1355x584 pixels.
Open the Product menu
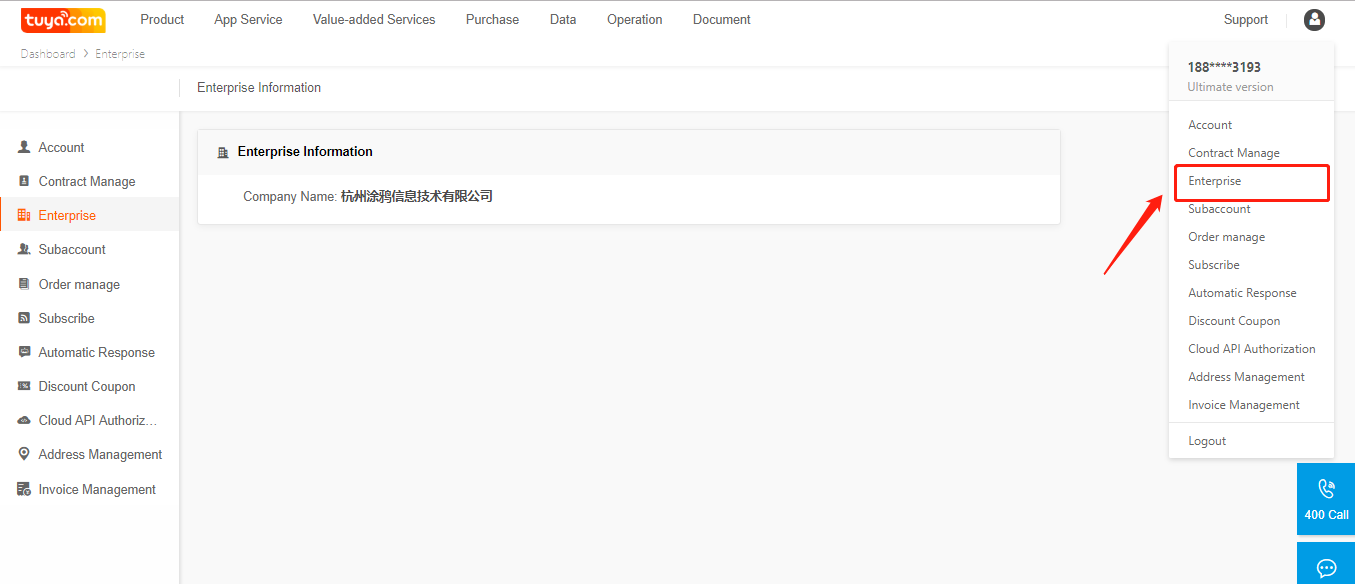(162, 20)
